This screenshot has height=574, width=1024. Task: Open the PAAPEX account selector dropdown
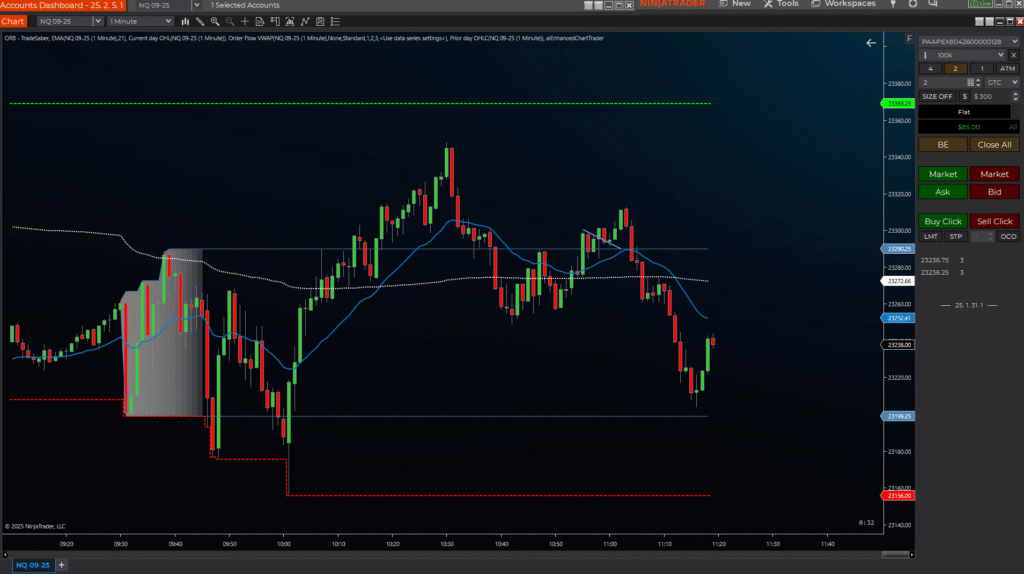(968, 41)
